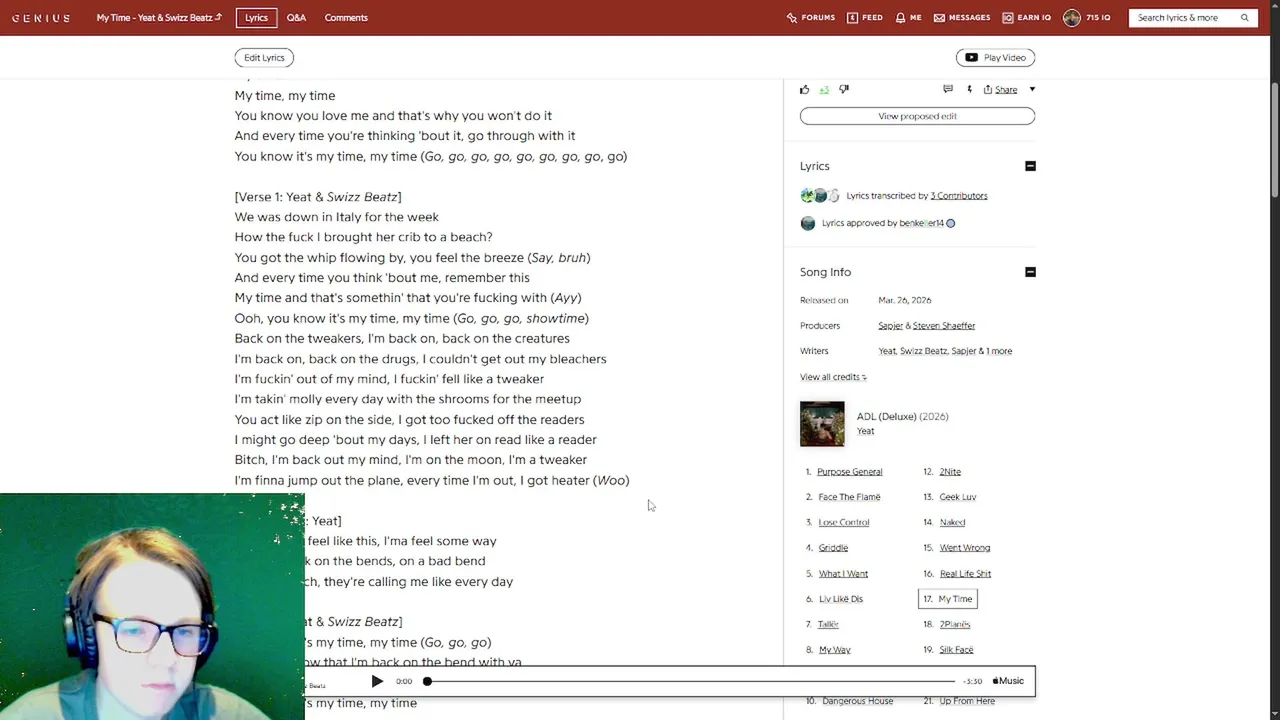Image resolution: width=1280 pixels, height=720 pixels.
Task: Collapse the Song Info section
Action: pyautogui.click(x=1030, y=272)
